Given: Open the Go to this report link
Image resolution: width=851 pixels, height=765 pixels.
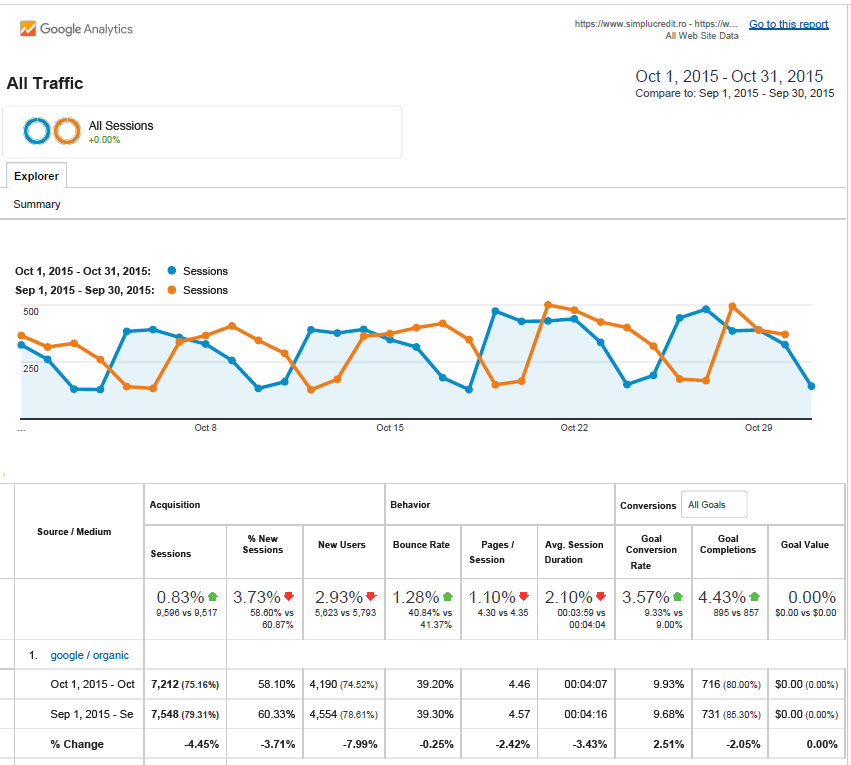Looking at the screenshot, I should point(788,23).
